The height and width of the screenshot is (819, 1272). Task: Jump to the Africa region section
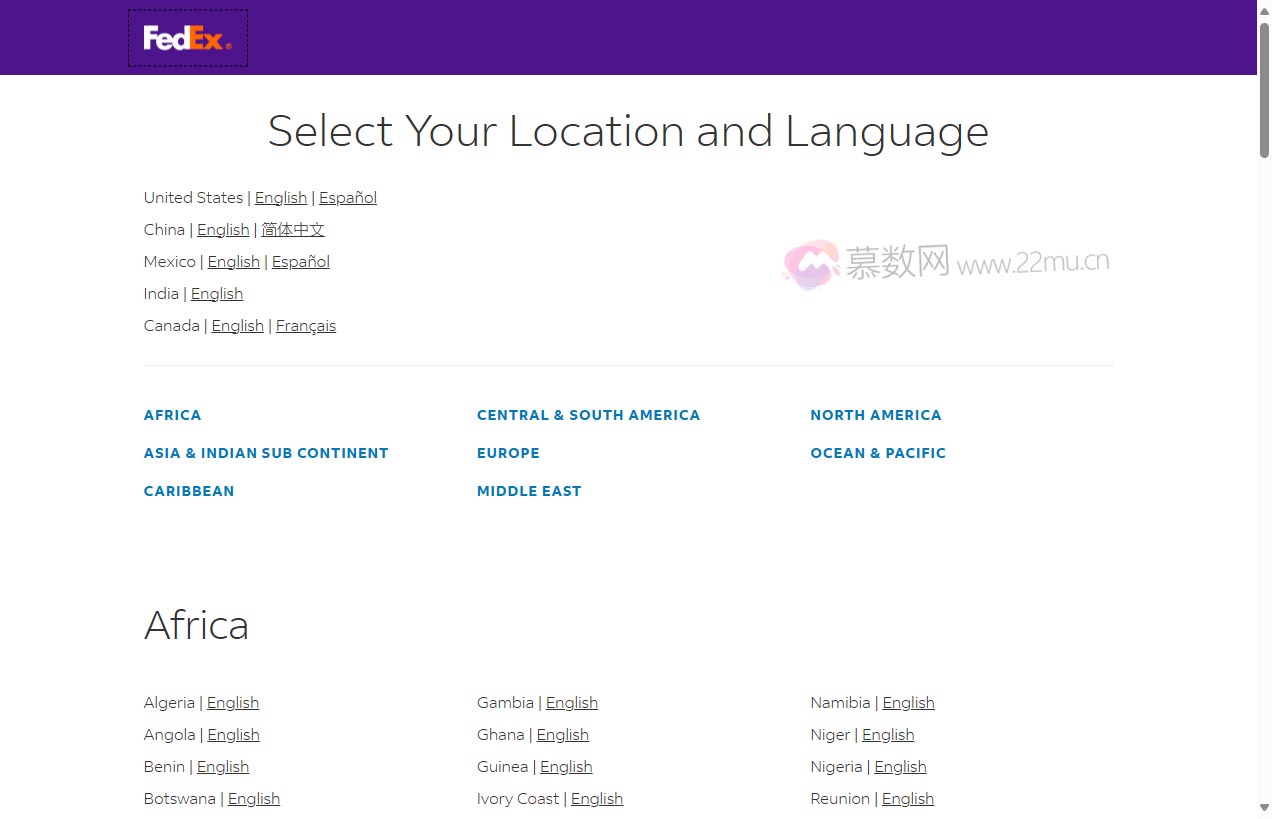[172, 415]
